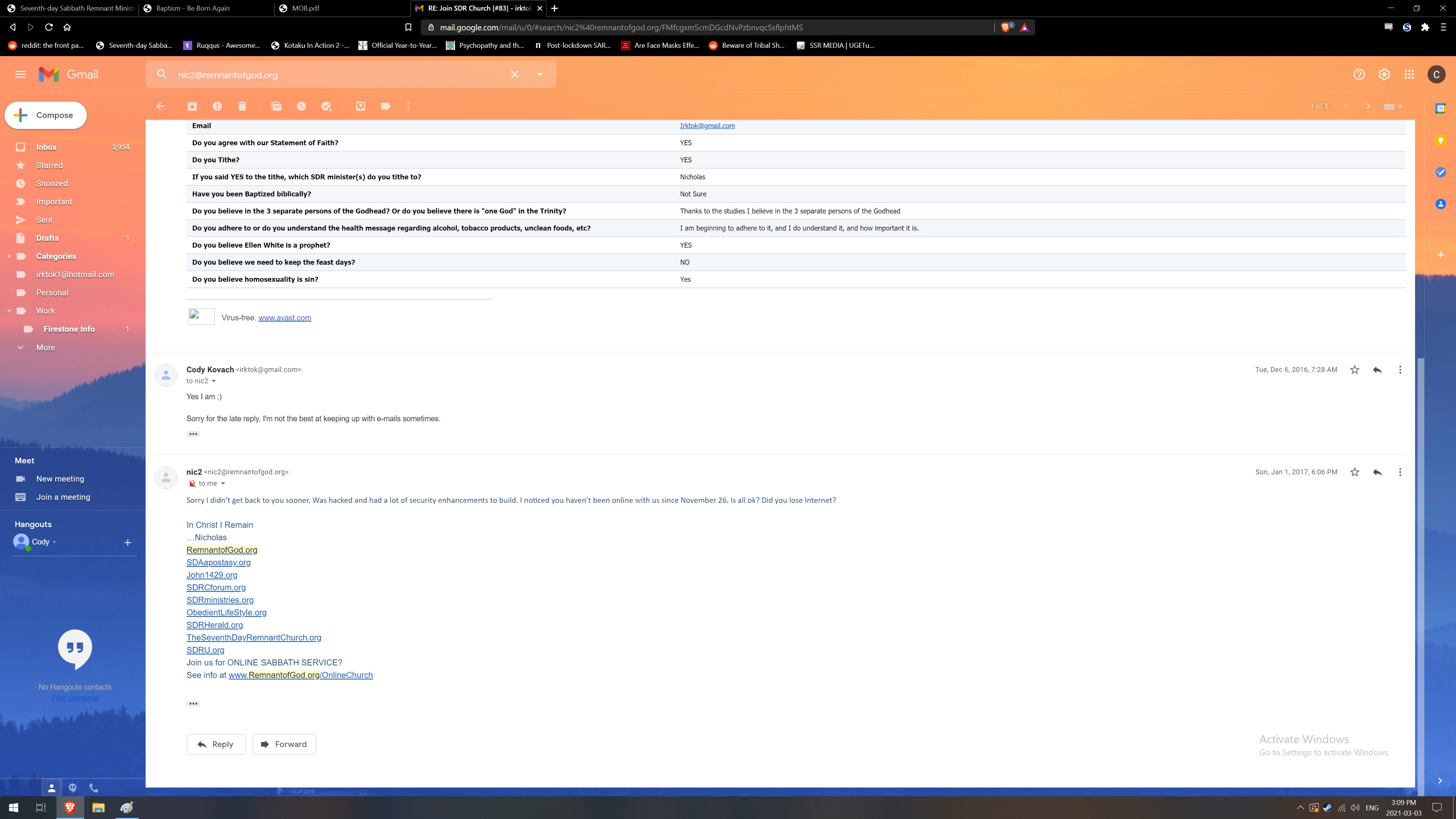Click into the Gmail search field

[339, 75]
